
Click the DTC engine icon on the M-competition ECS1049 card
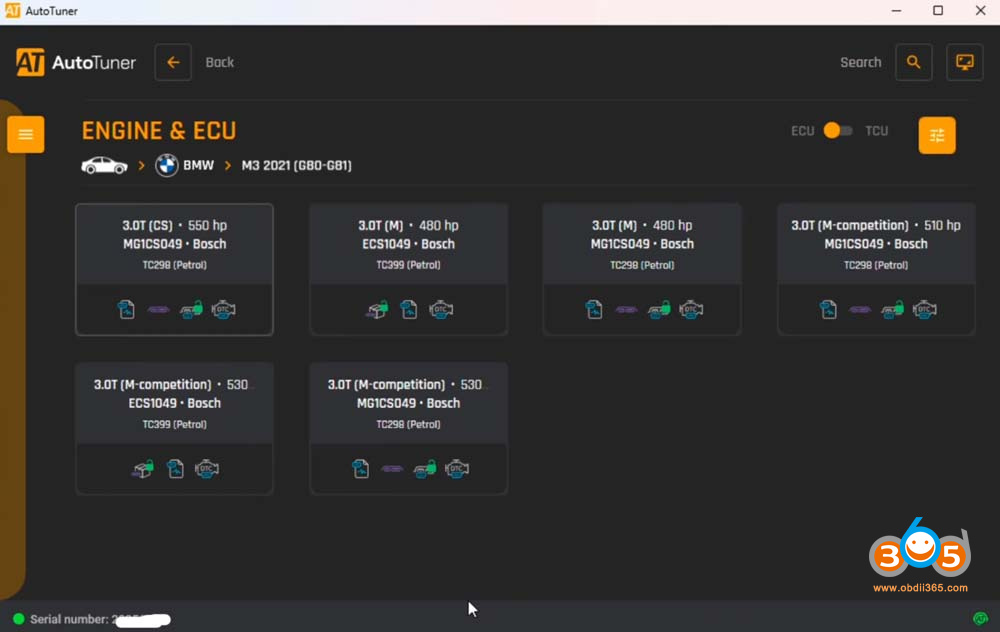(207, 469)
